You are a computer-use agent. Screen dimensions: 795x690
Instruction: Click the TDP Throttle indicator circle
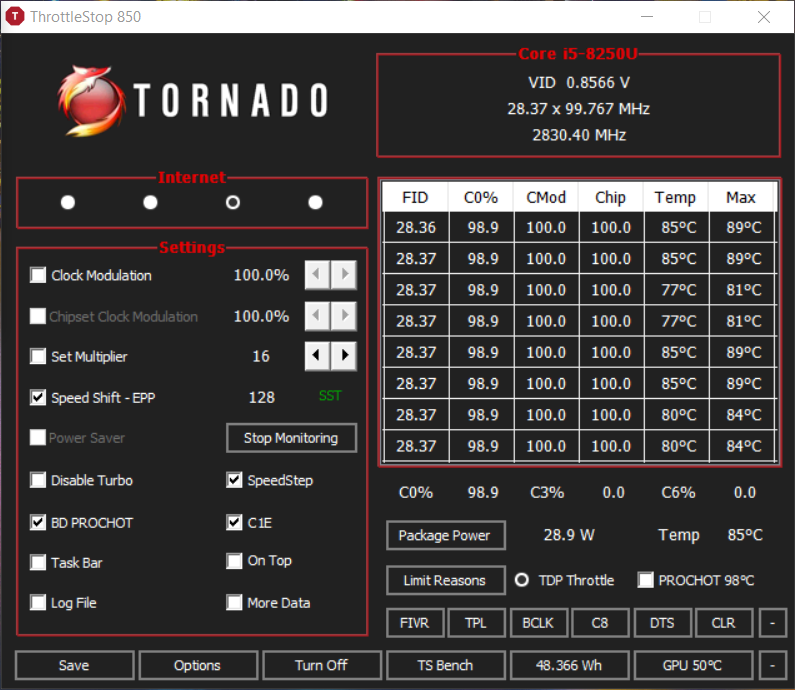[522, 580]
